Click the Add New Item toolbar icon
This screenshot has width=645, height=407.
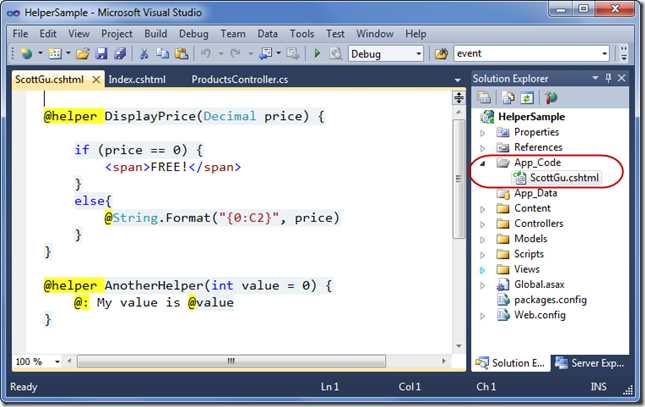click(54, 53)
